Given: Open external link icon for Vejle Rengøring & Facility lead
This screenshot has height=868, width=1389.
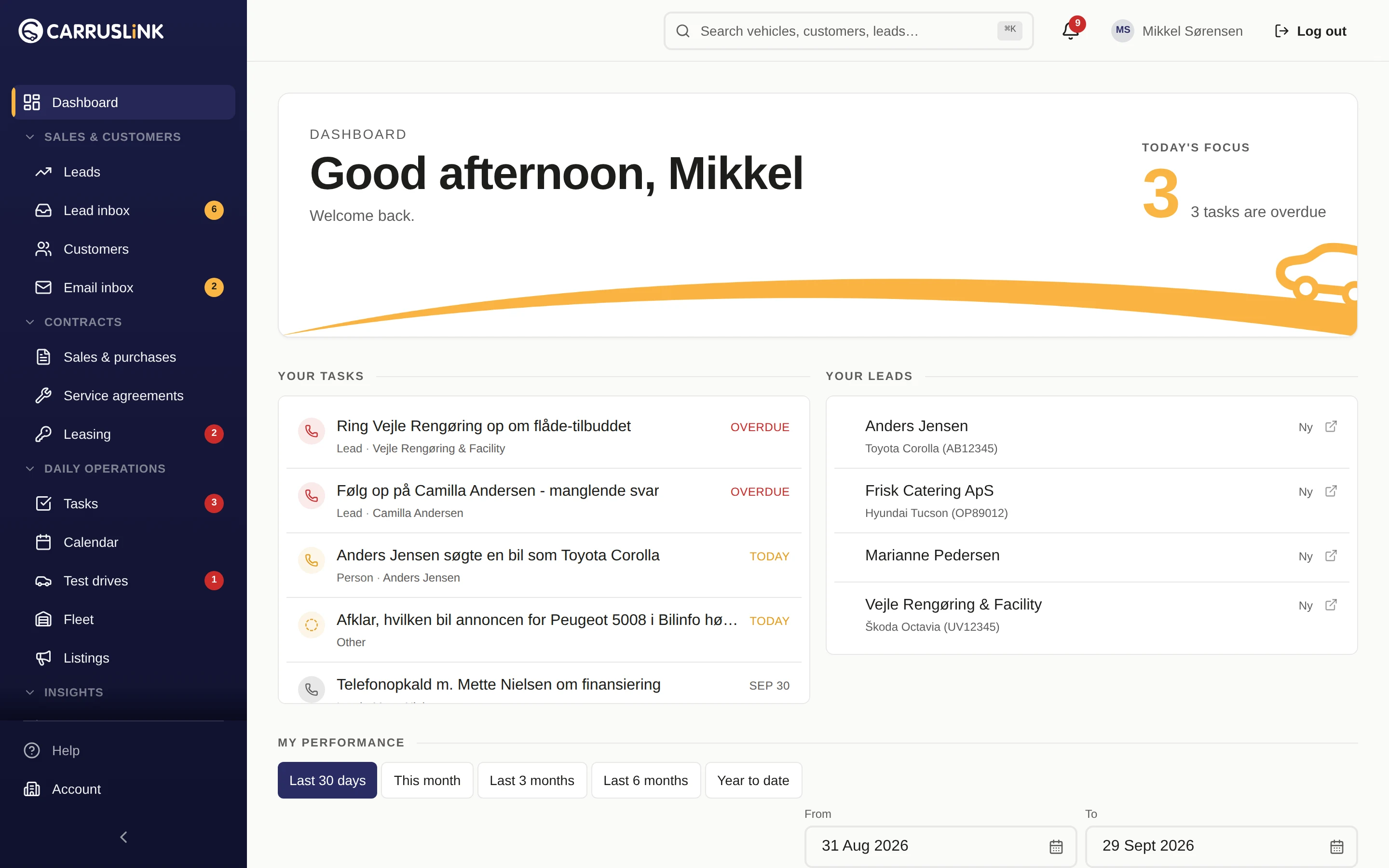Looking at the screenshot, I should (x=1331, y=605).
